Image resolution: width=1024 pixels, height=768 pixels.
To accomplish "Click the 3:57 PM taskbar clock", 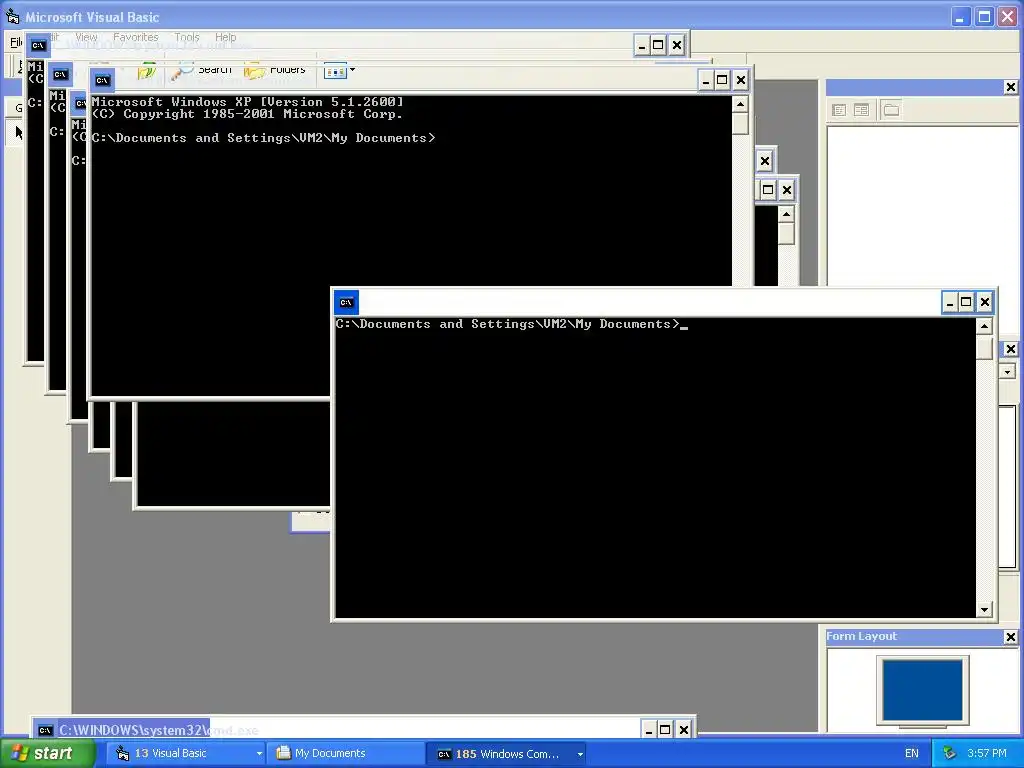I will [987, 754].
